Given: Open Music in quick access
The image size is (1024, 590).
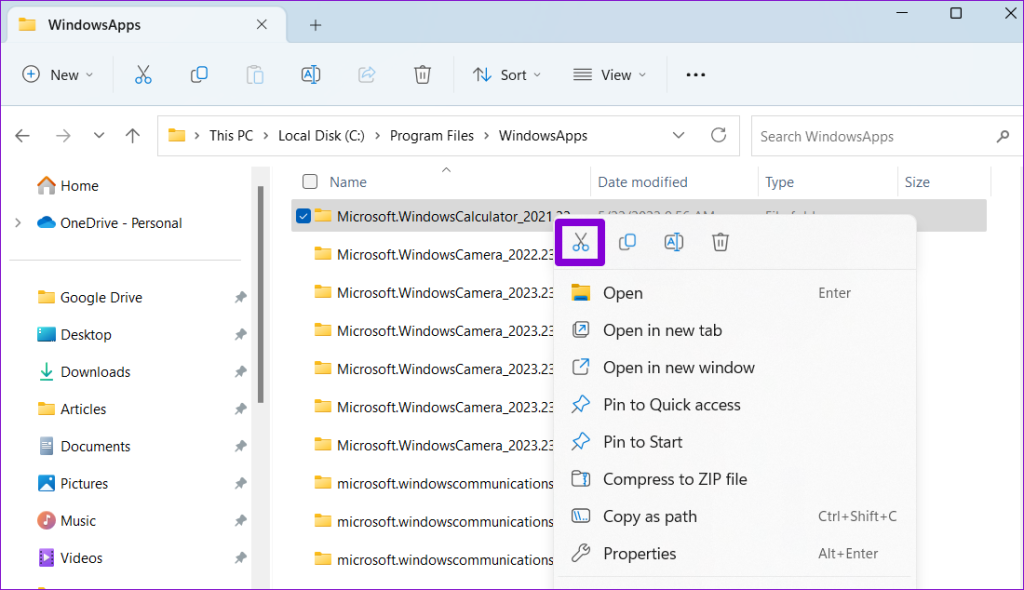Looking at the screenshot, I should 67,521.
